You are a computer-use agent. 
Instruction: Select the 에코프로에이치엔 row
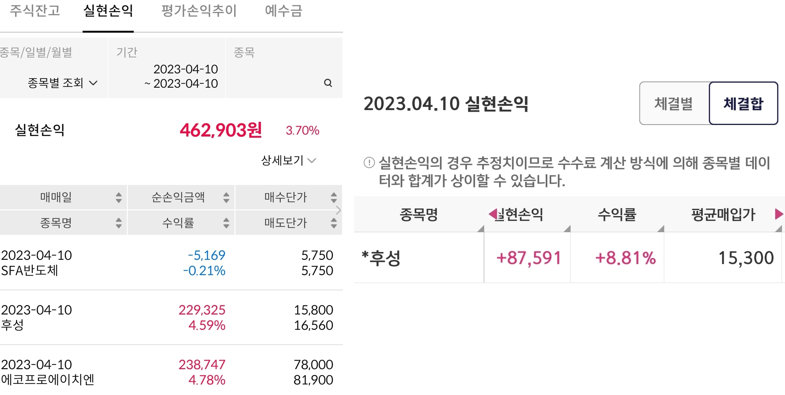[x=171, y=372]
